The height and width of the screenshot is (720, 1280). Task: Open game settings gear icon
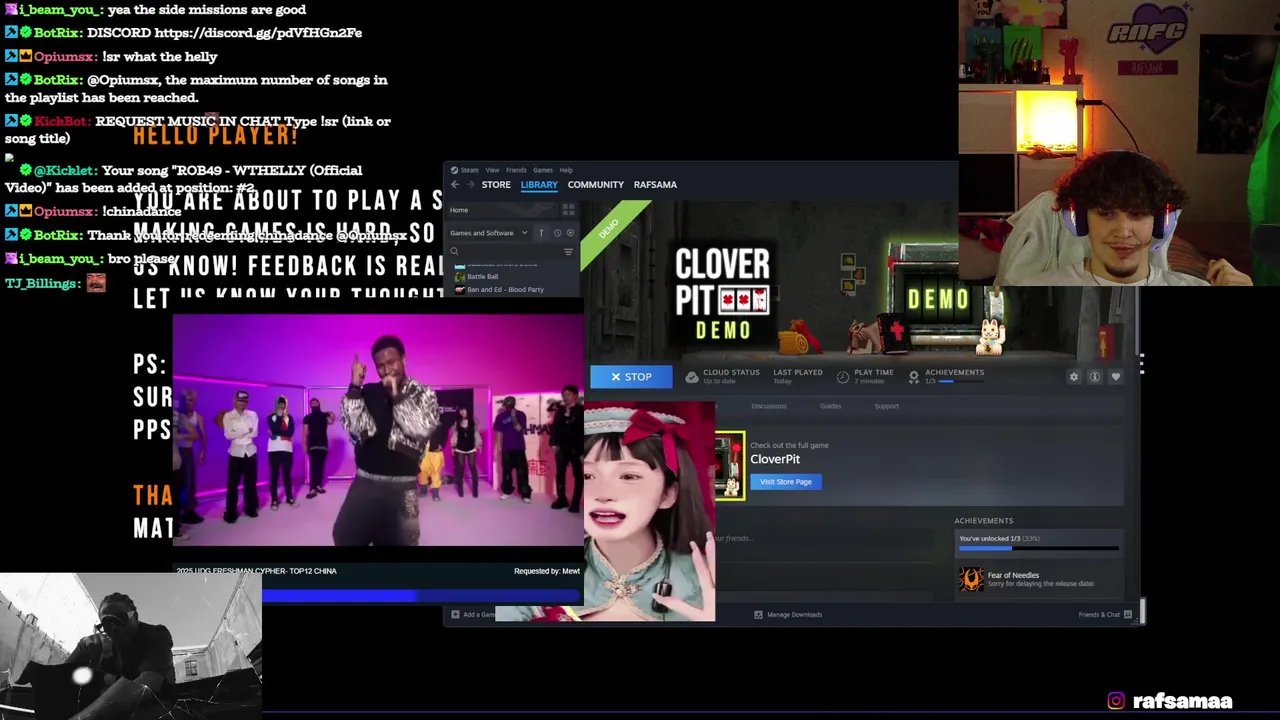click(x=1074, y=377)
